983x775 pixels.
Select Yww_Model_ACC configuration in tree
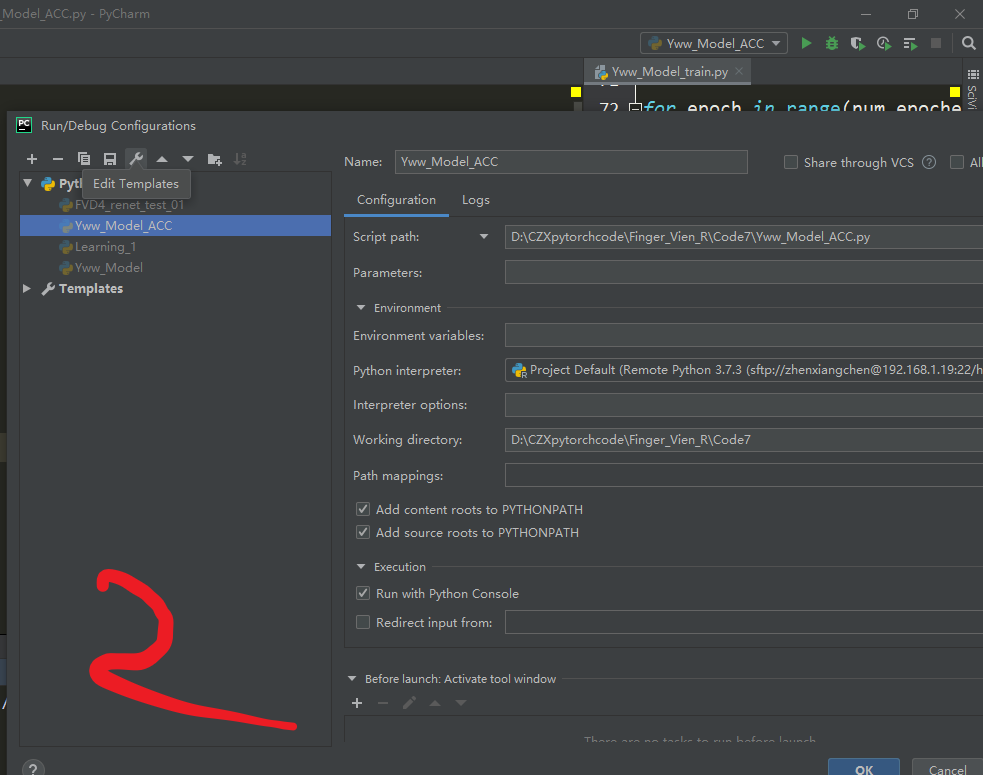pos(176,226)
